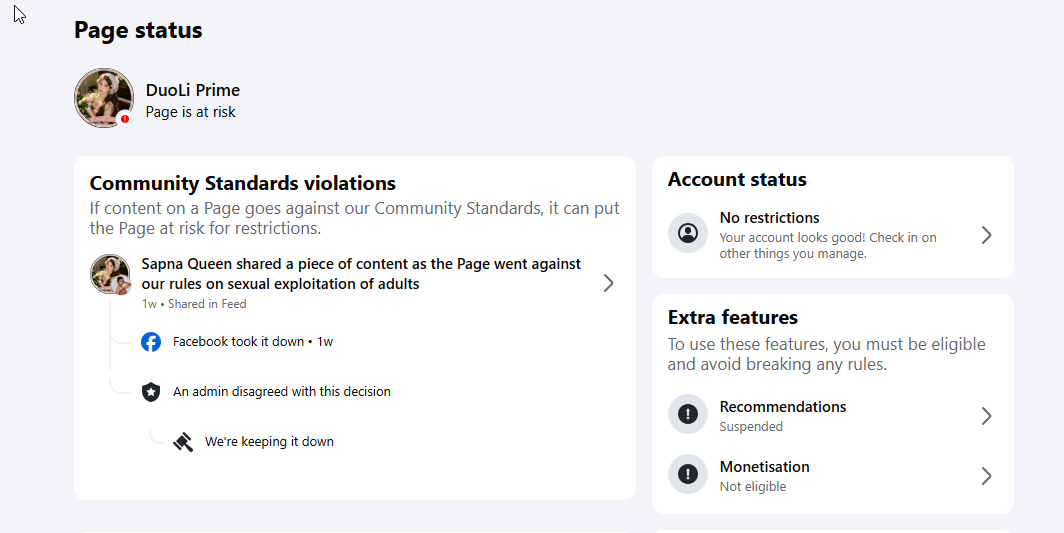Click An admin disagreed with this decision

282,392
